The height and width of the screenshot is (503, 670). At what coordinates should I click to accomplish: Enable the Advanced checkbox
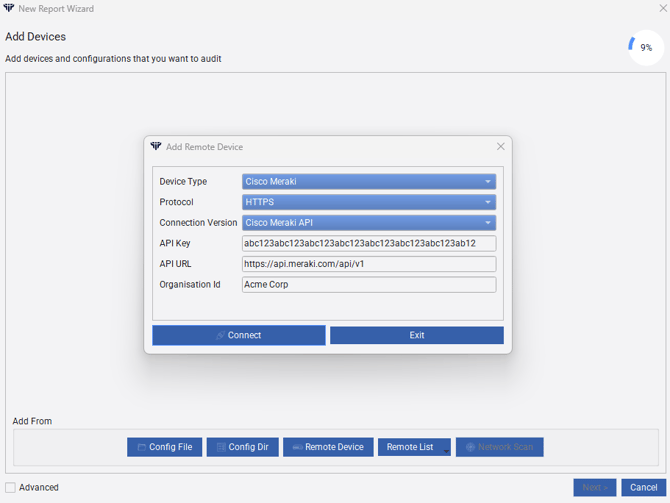10,487
